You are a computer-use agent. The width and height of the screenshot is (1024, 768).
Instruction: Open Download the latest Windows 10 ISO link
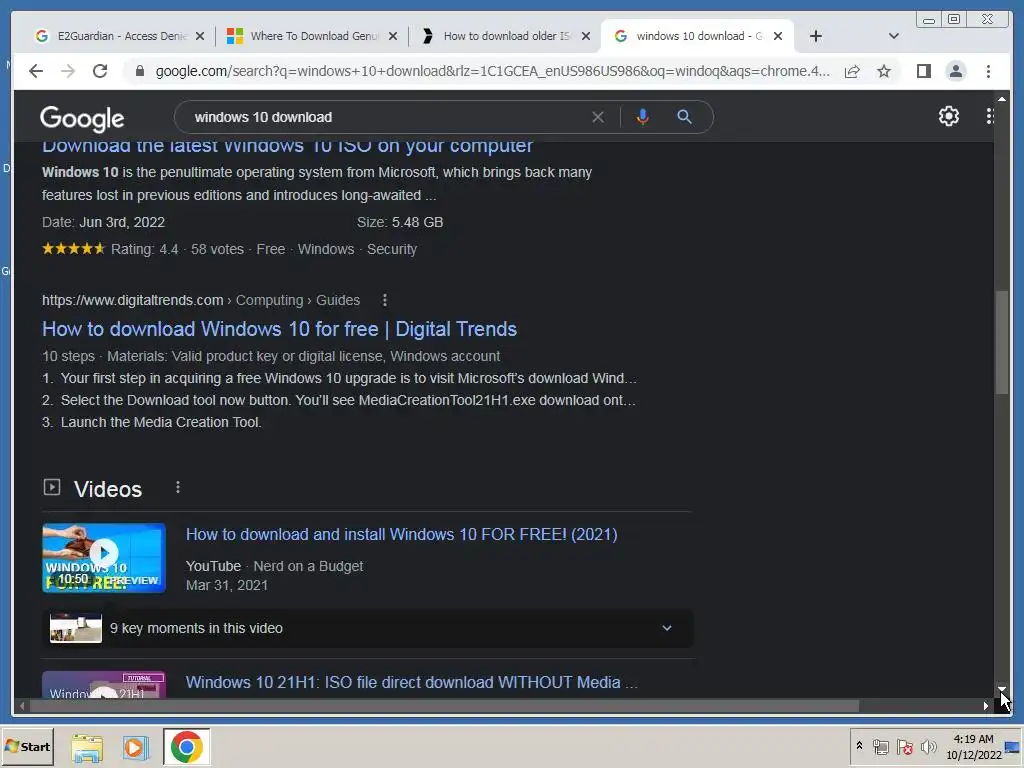tap(287, 146)
